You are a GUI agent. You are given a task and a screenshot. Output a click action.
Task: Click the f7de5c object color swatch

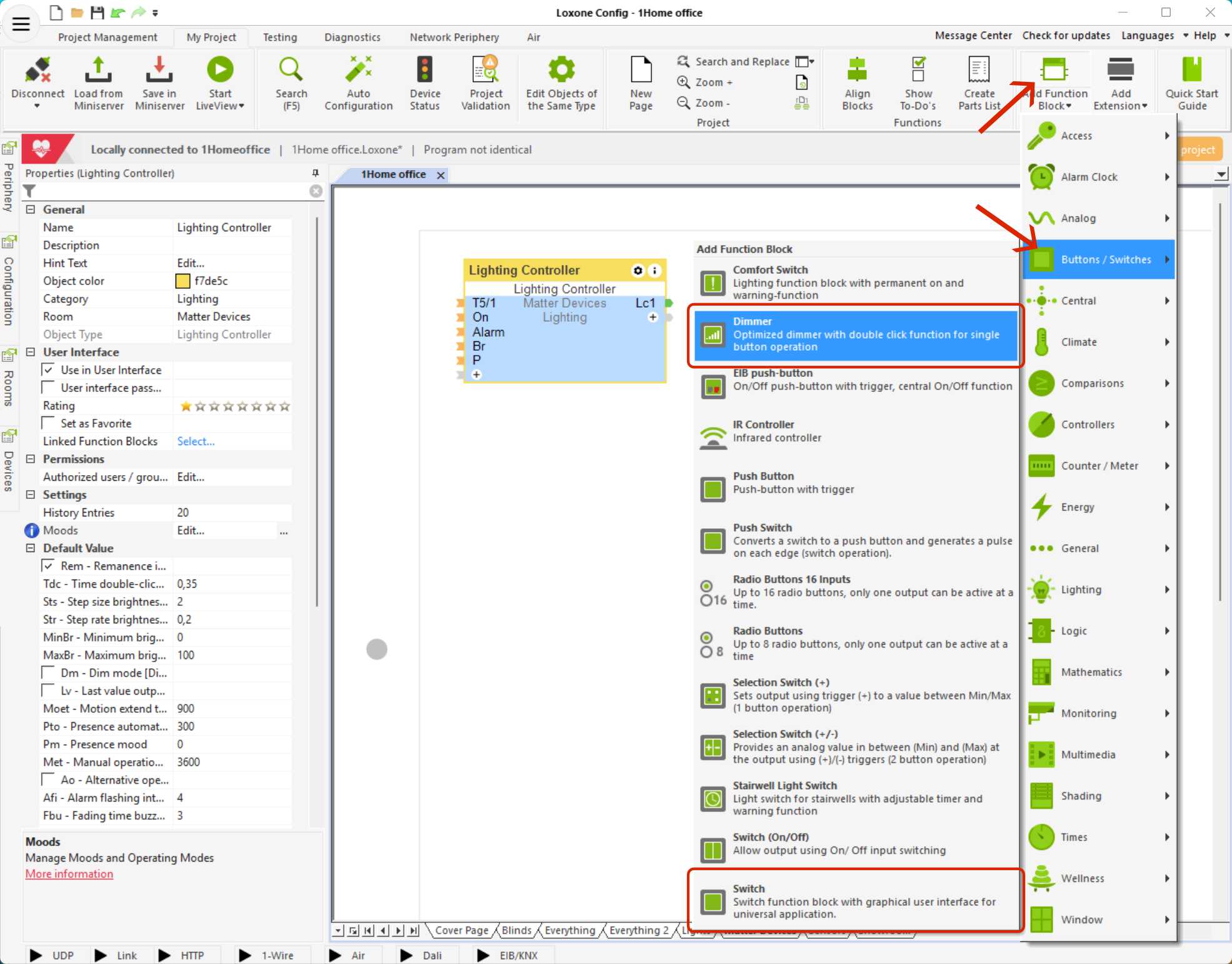tap(183, 281)
